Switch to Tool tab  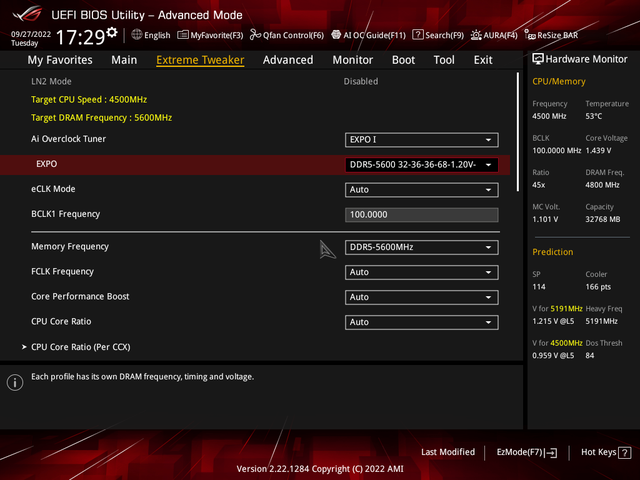444,60
